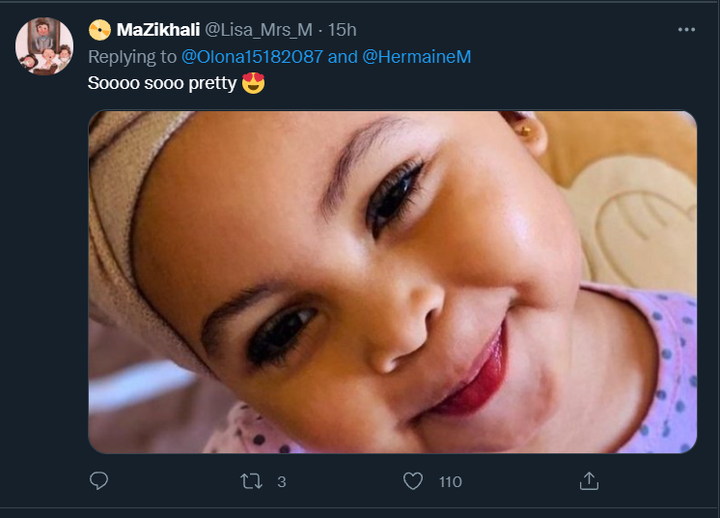The image size is (720, 518).
Task: Click the retweet count 3
Action: coord(281,482)
